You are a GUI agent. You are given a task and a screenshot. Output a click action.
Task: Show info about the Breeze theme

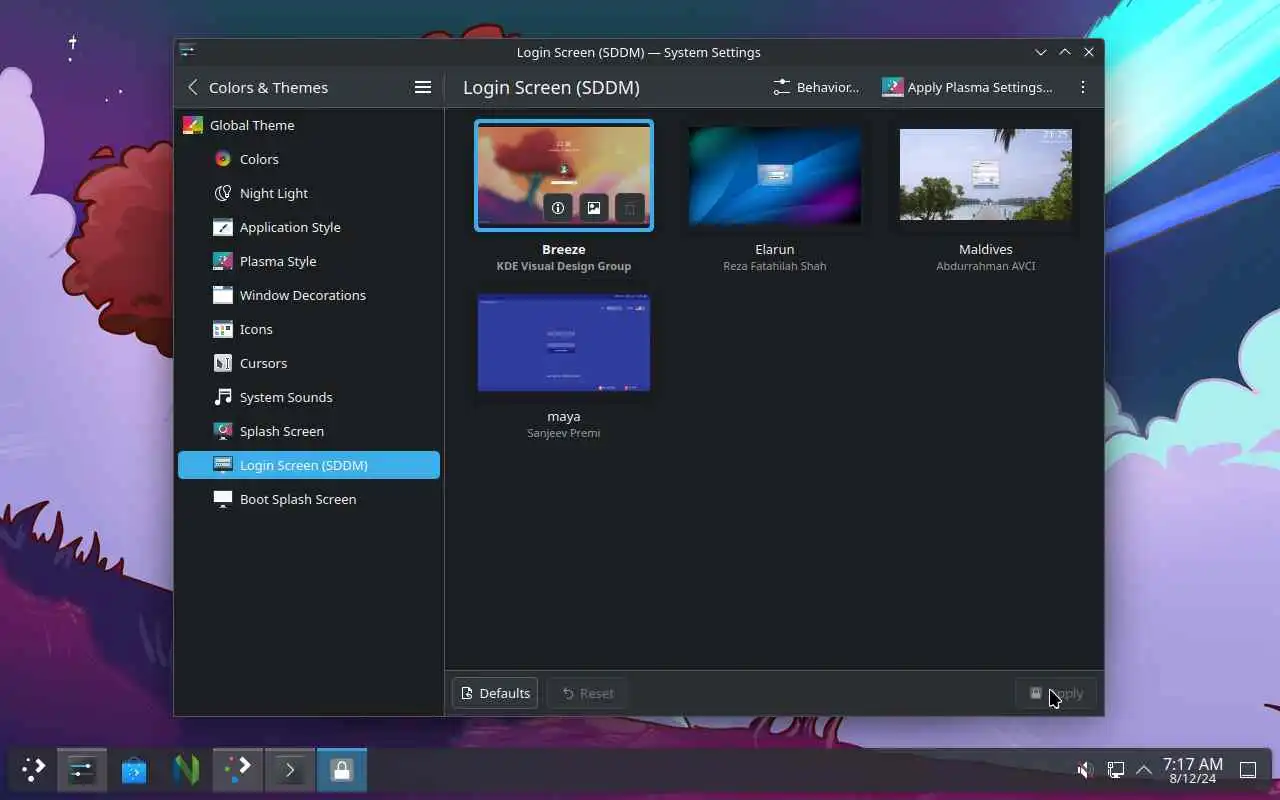(558, 208)
